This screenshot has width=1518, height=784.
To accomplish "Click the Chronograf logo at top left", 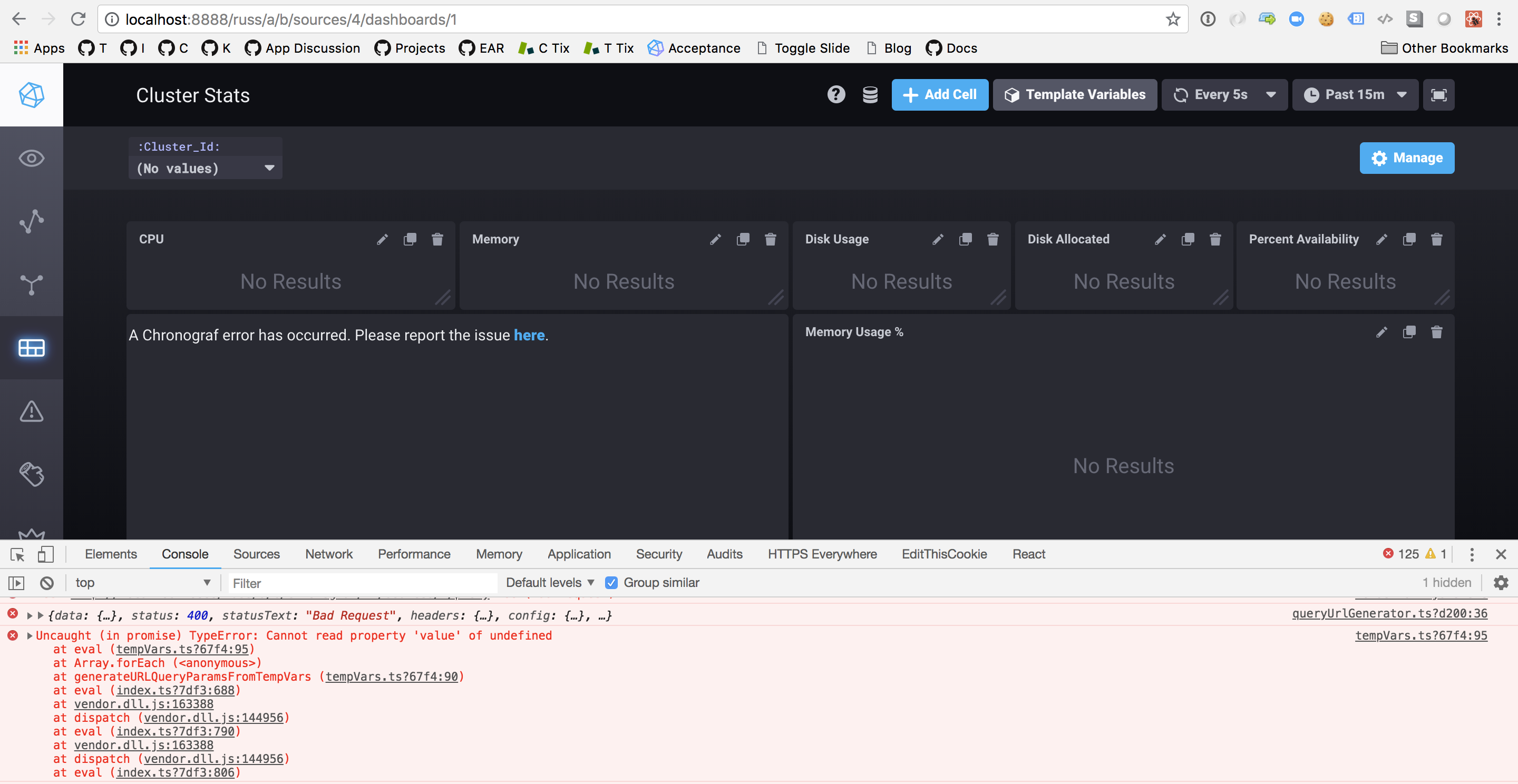I will tap(31, 95).
